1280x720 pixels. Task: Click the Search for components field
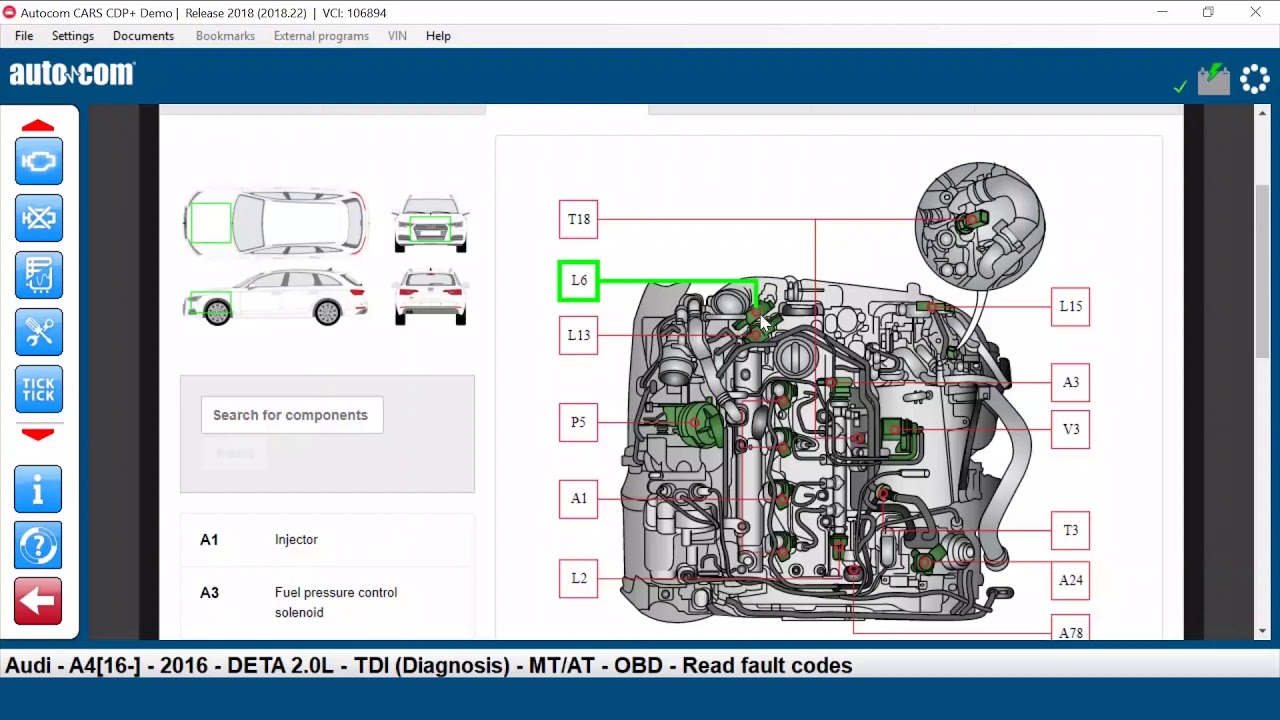292,415
